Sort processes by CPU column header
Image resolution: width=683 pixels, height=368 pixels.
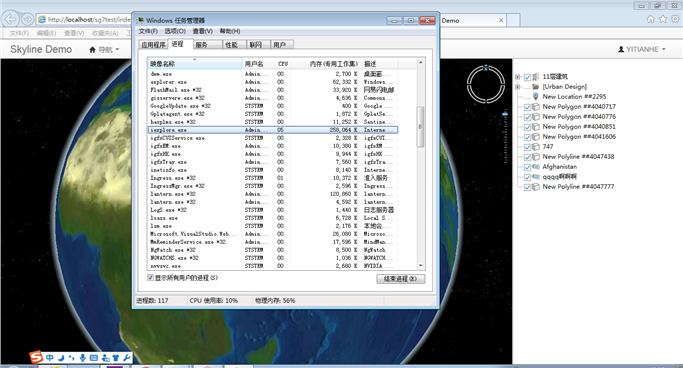283,64
